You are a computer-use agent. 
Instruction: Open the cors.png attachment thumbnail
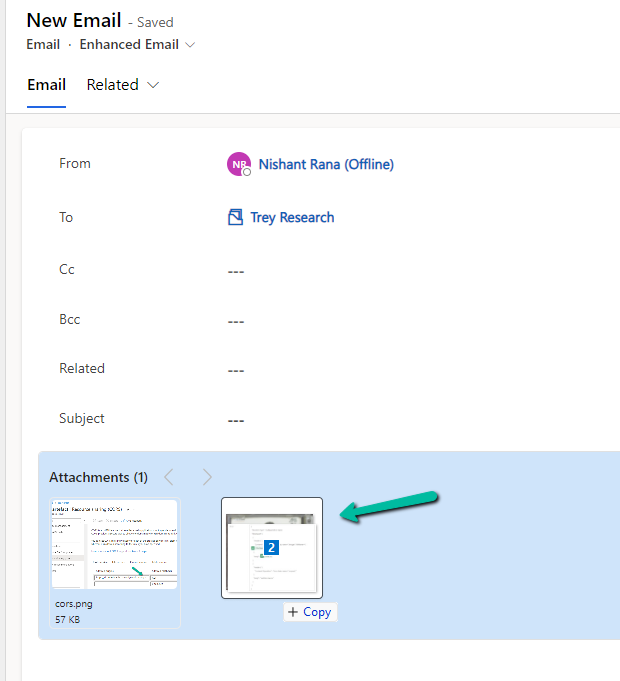click(x=114, y=545)
